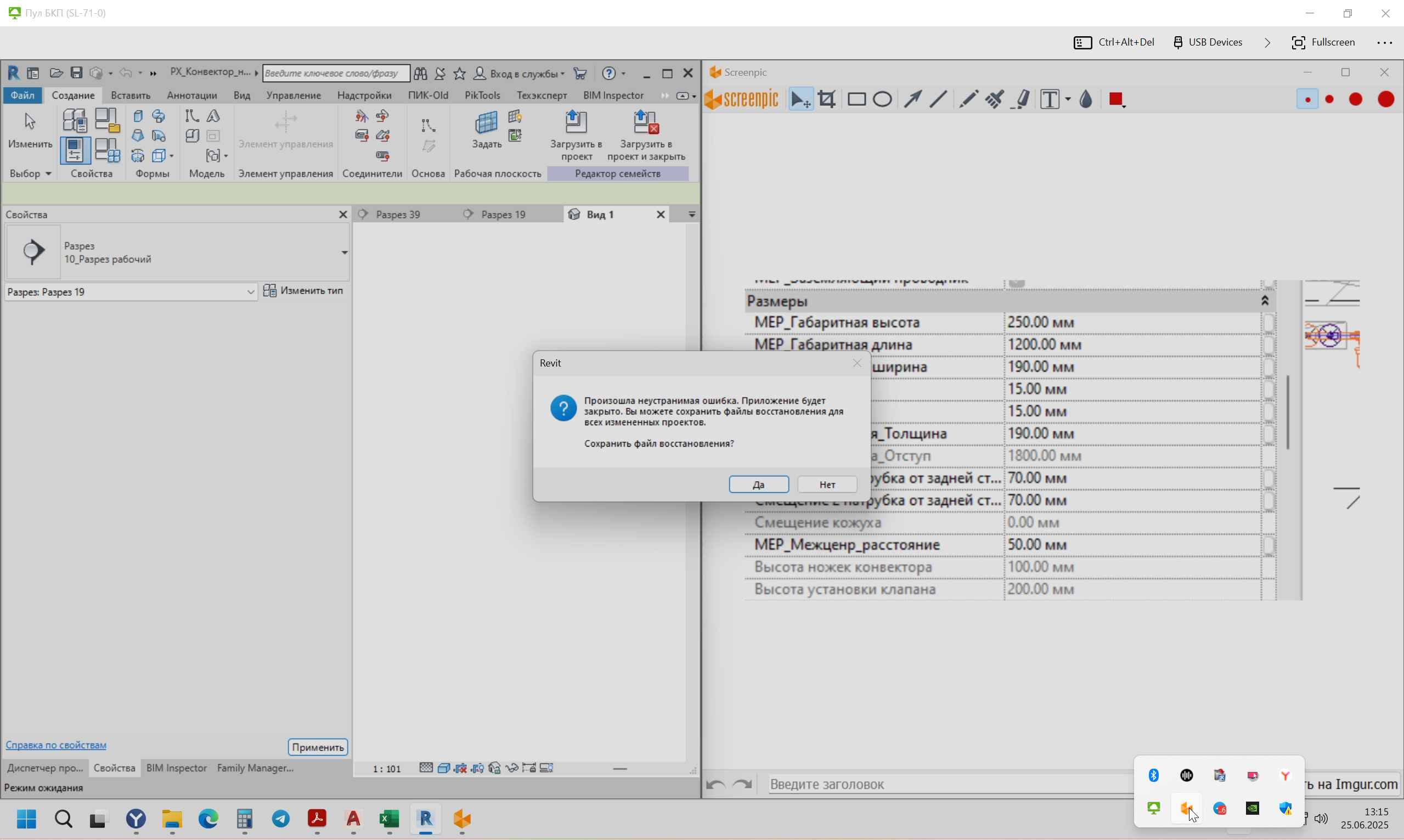
Task: Select smallest brush size dot in Screenpic
Action: (1307, 100)
